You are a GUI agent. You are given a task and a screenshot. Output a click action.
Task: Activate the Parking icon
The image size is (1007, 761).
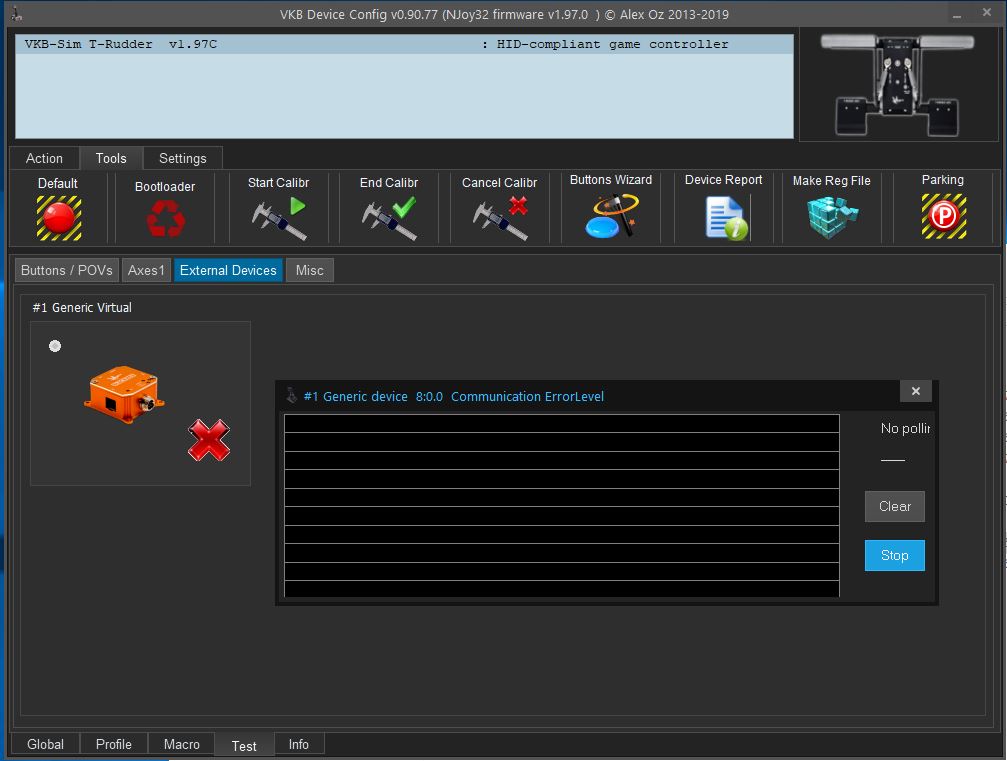pos(943,216)
